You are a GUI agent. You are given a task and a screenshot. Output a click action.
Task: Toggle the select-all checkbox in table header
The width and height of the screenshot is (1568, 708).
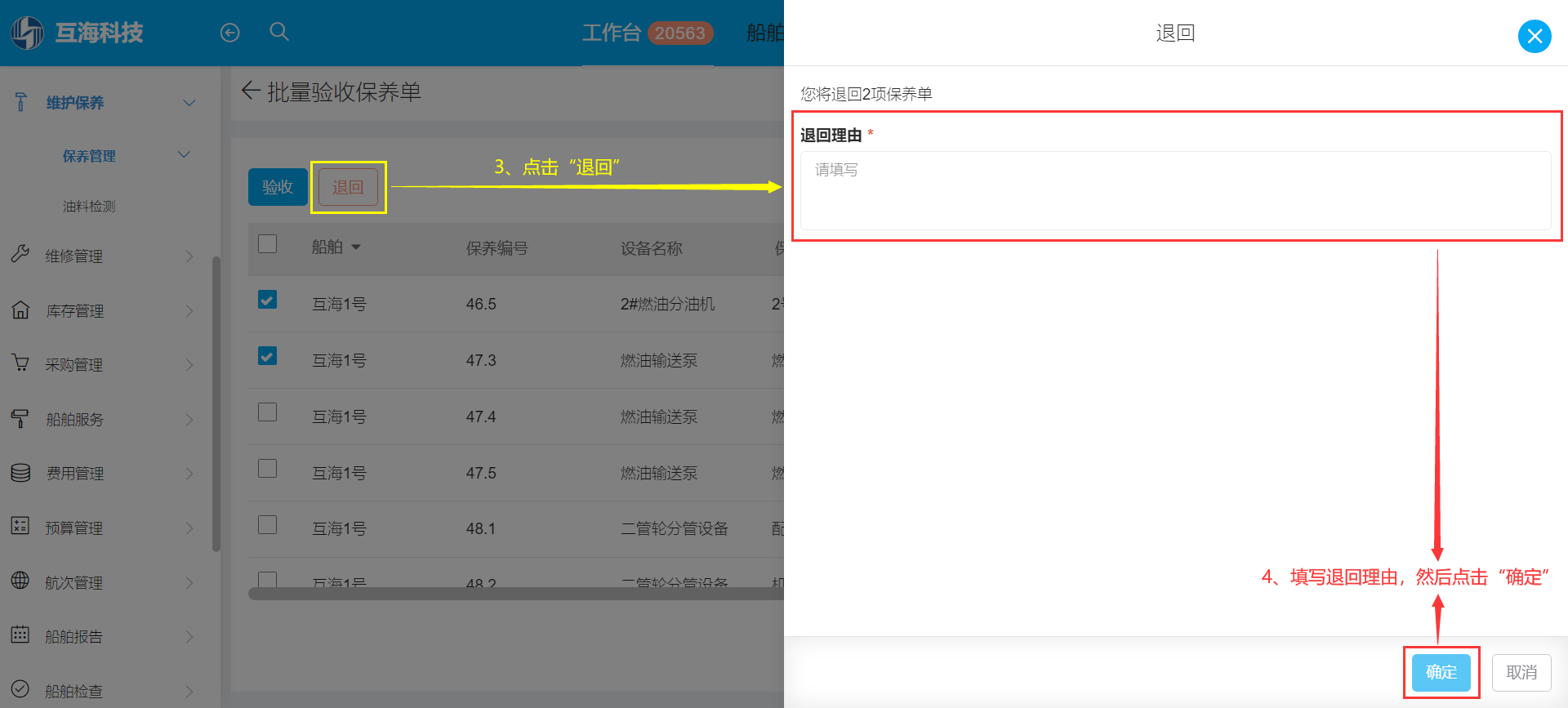(267, 244)
